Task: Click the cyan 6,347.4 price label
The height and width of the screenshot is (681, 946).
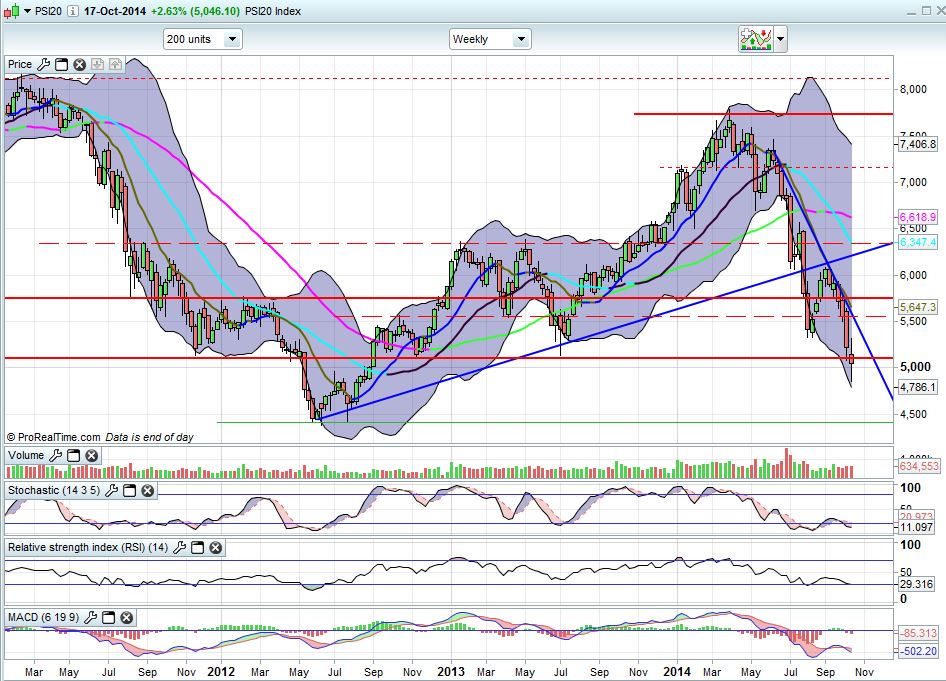Action: point(918,242)
